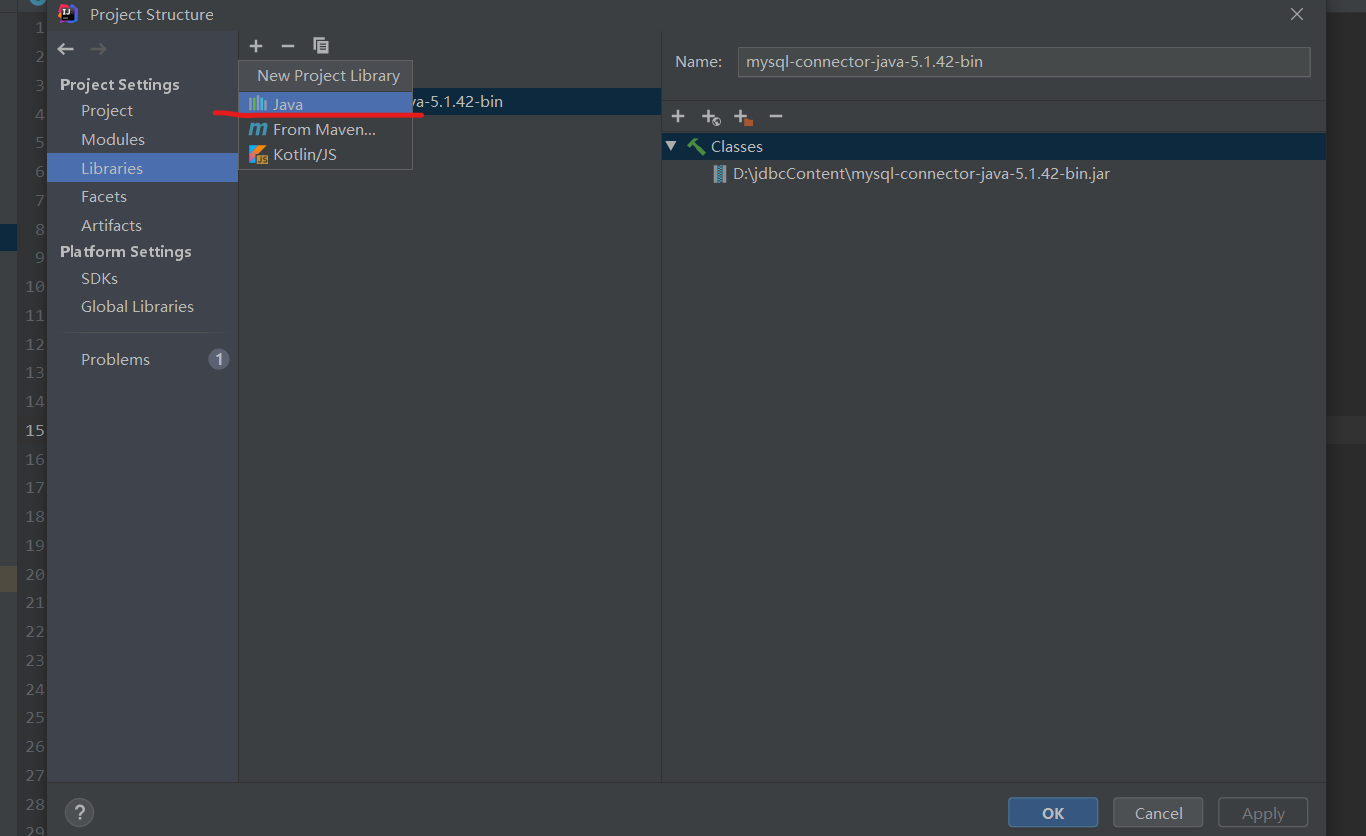Open help with the question mark

coord(79,812)
